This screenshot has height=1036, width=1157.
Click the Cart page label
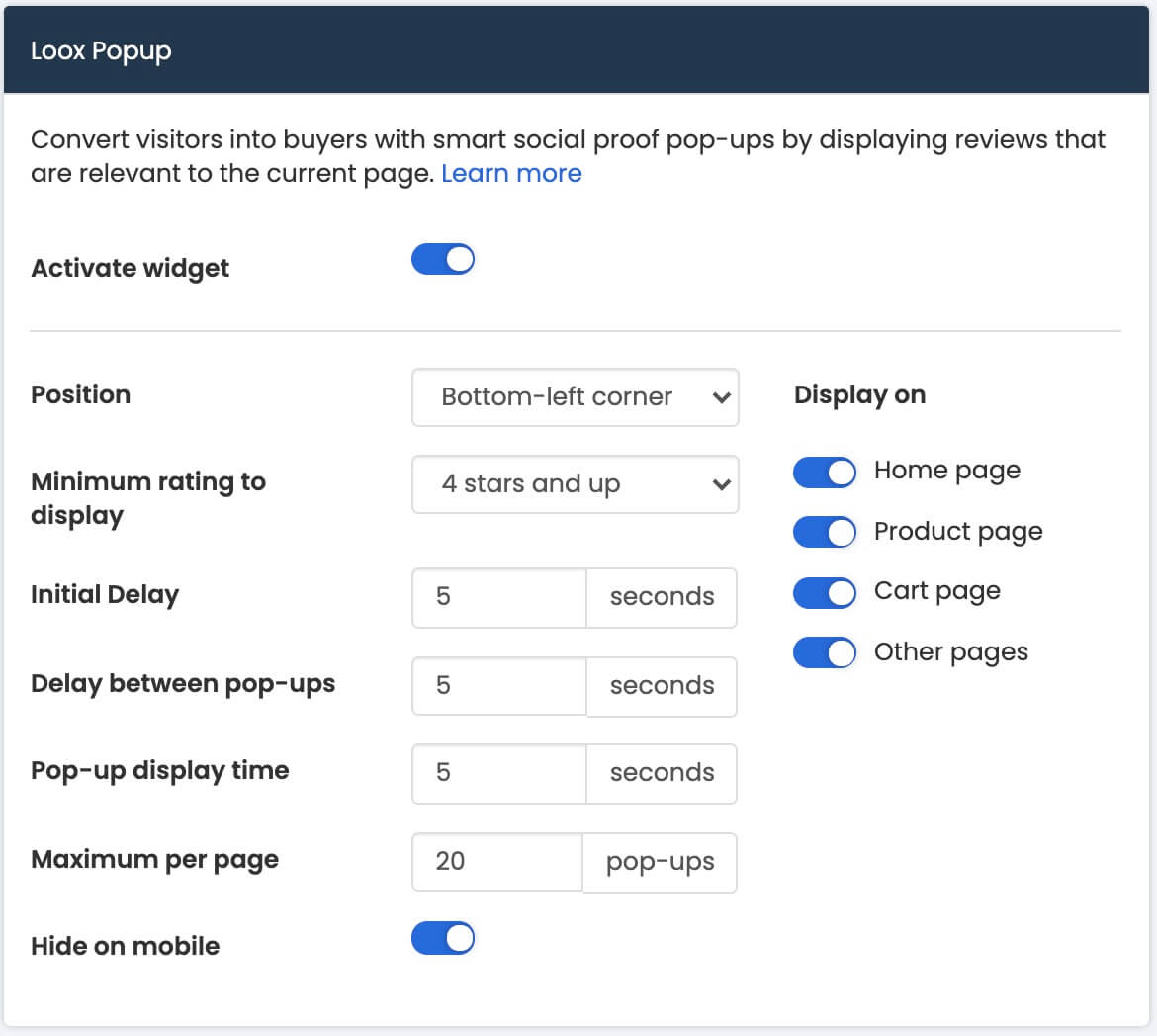(937, 592)
